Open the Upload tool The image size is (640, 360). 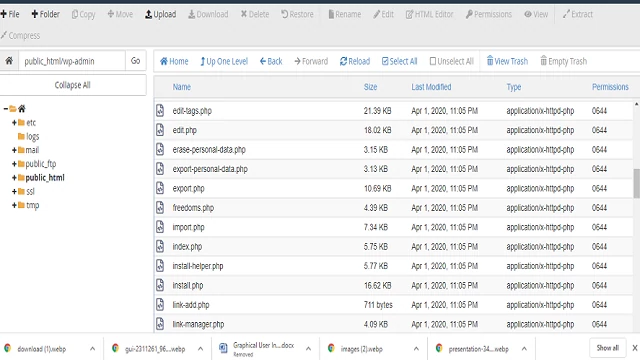click(161, 14)
